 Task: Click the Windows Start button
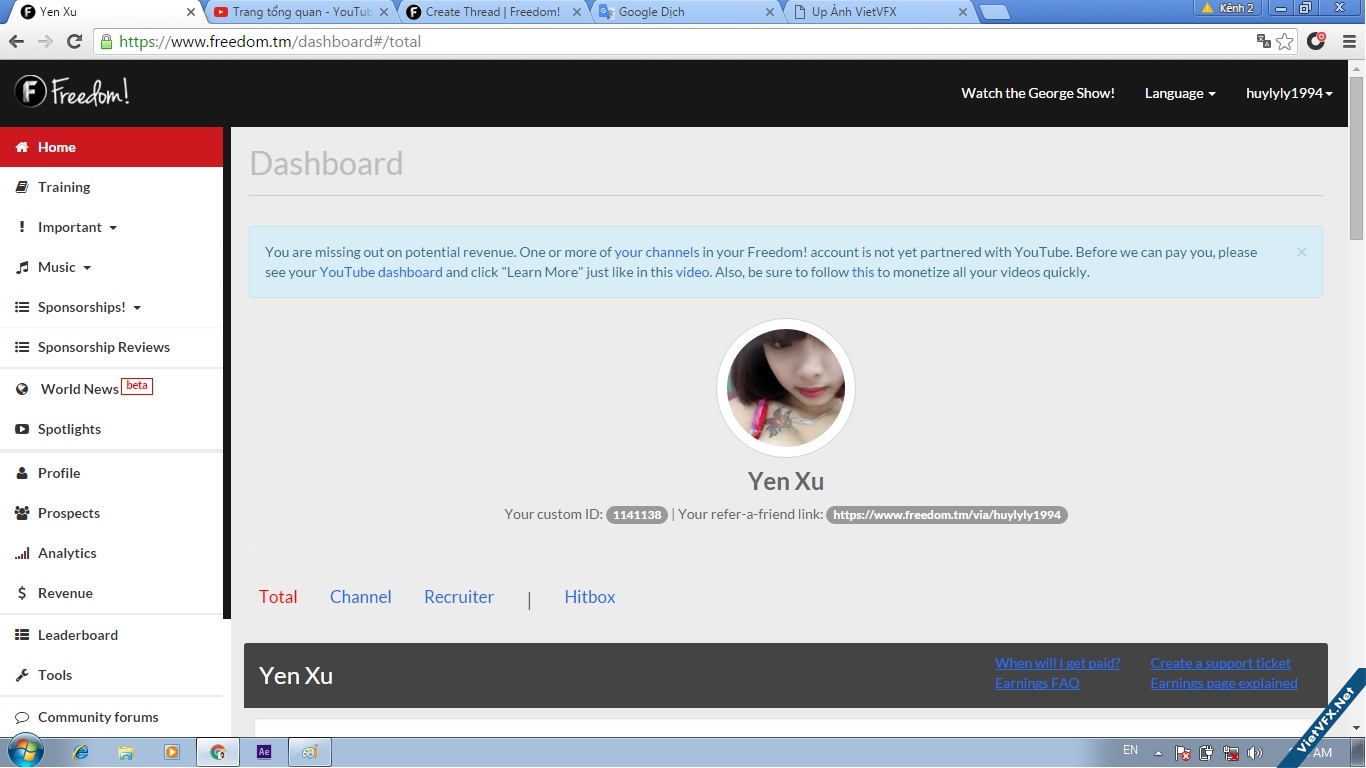click(x=24, y=751)
